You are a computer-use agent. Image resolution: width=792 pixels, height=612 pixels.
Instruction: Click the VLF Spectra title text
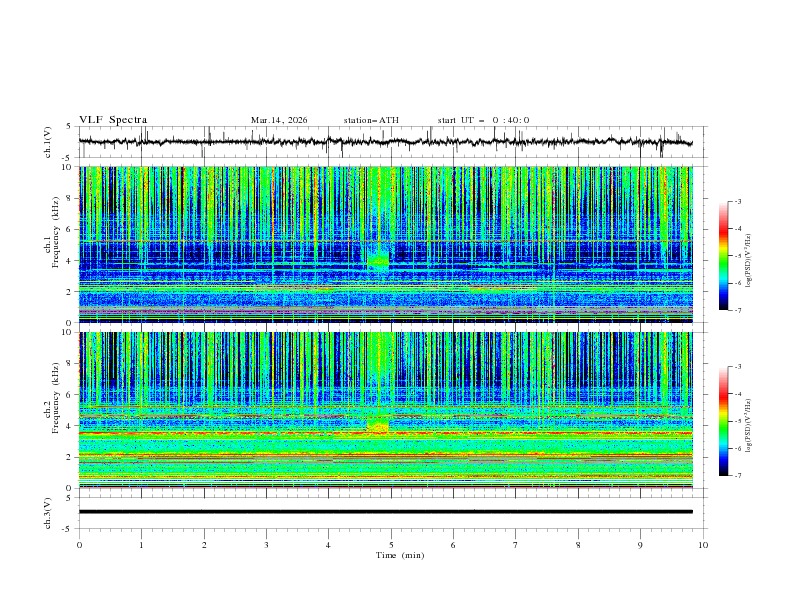113,119
